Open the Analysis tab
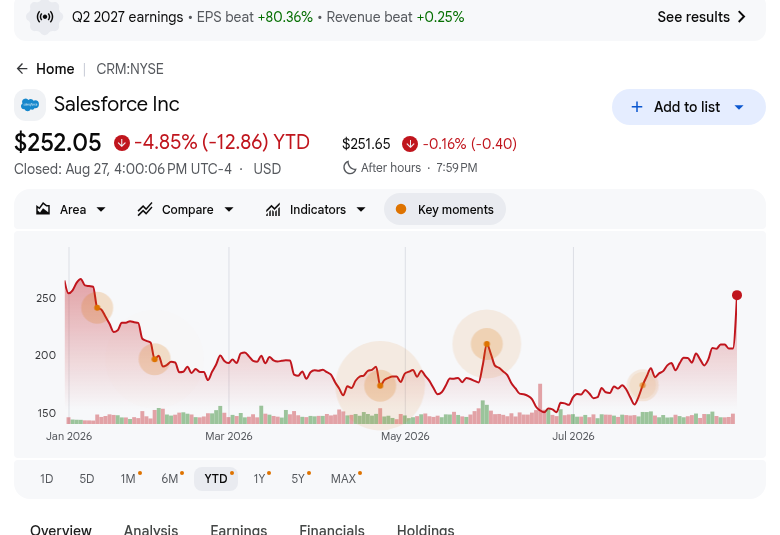The height and width of the screenshot is (535, 780). coord(151,529)
